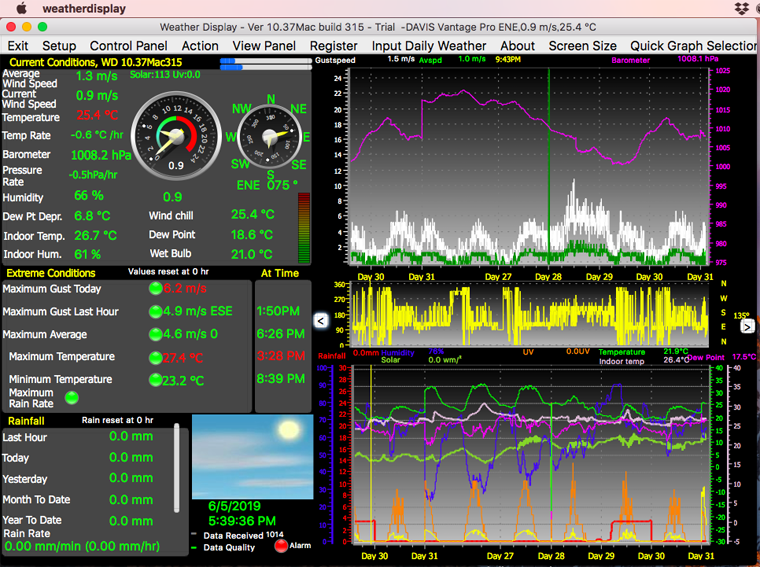
Task: Click the Dropbox menu bar icon
Action: click(x=742, y=8)
